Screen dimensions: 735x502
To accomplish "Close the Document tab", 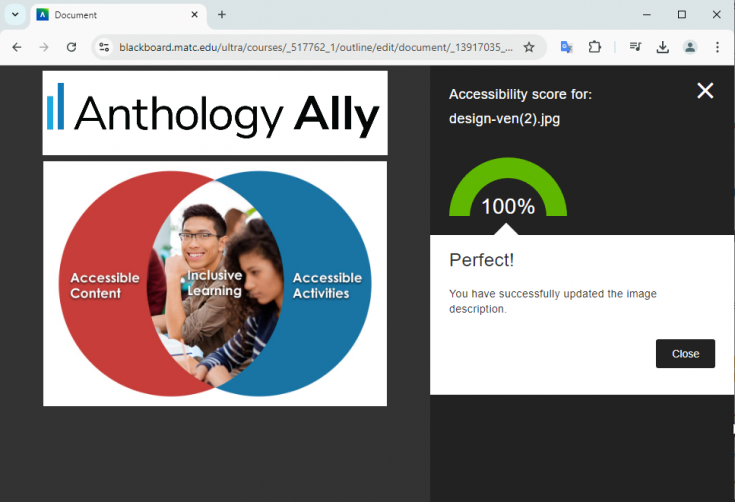I will (x=195, y=15).
